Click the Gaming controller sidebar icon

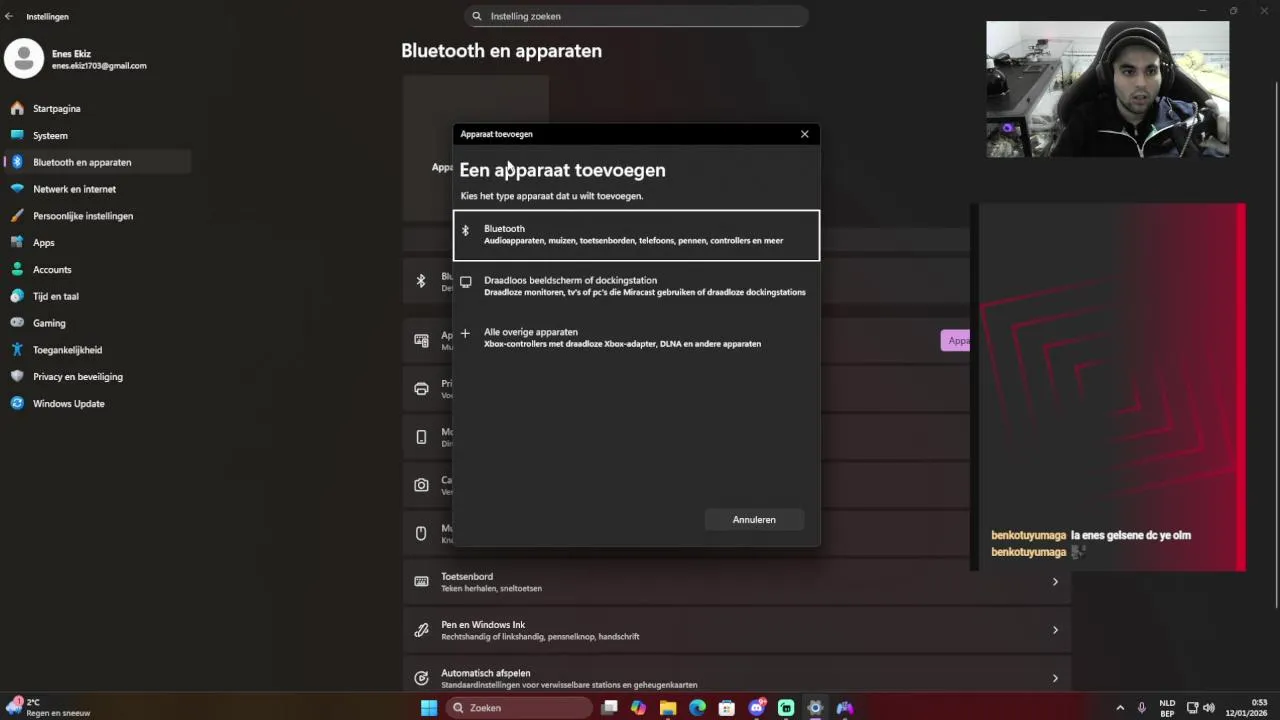(17, 323)
